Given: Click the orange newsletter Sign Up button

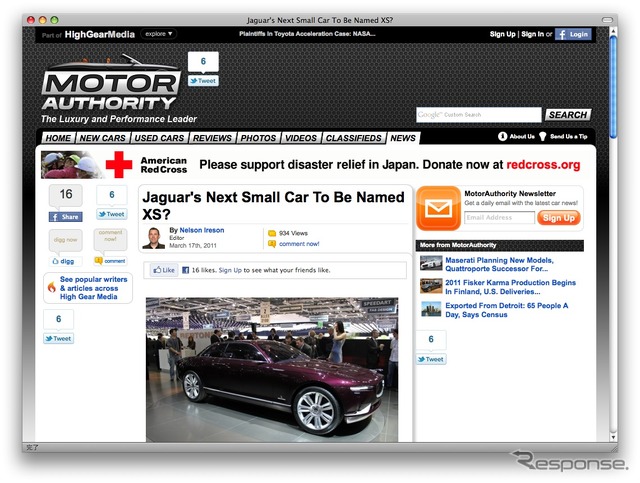Looking at the screenshot, I should (559, 218).
